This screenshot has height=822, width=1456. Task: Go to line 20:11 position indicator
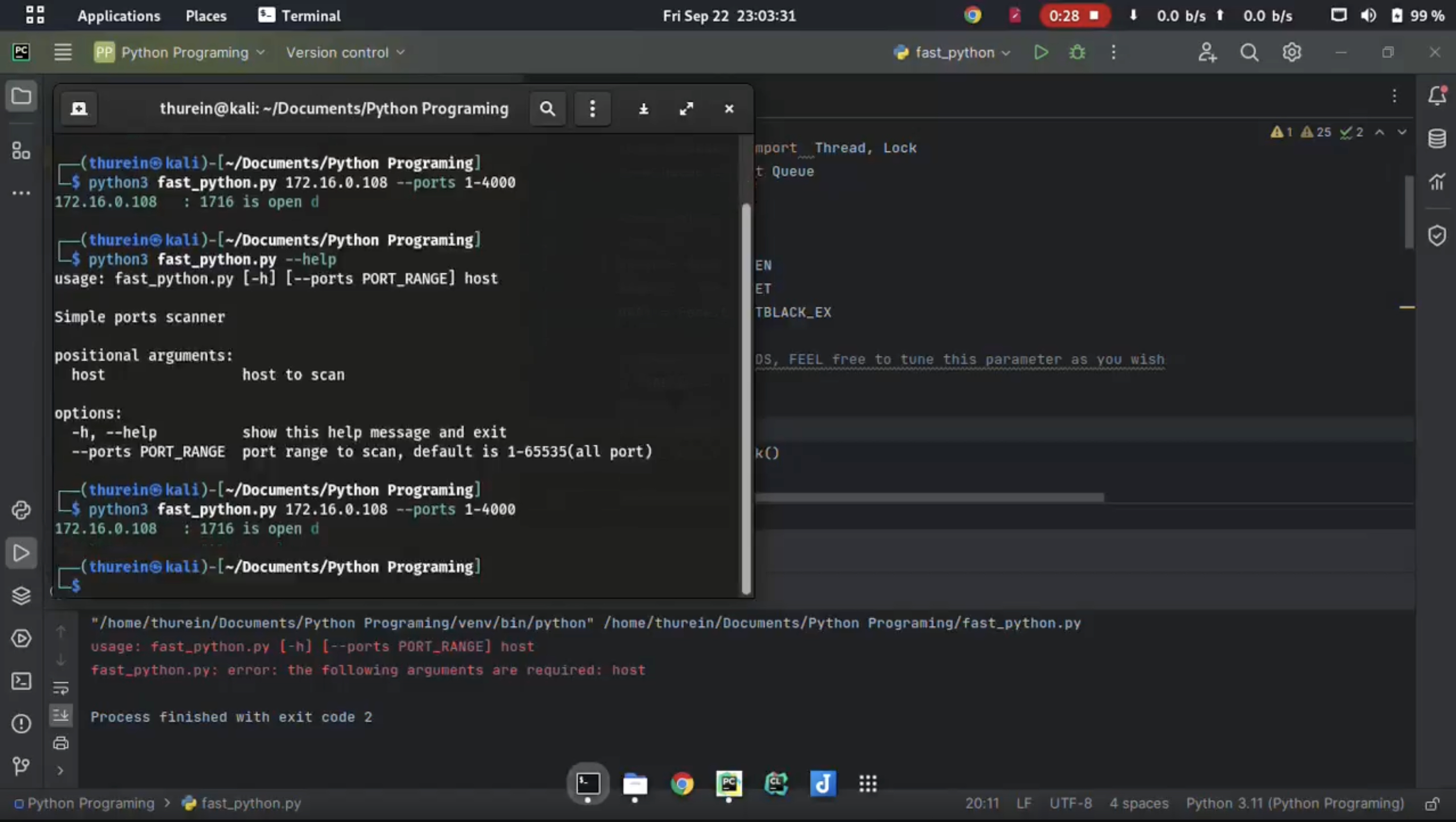tap(982, 803)
